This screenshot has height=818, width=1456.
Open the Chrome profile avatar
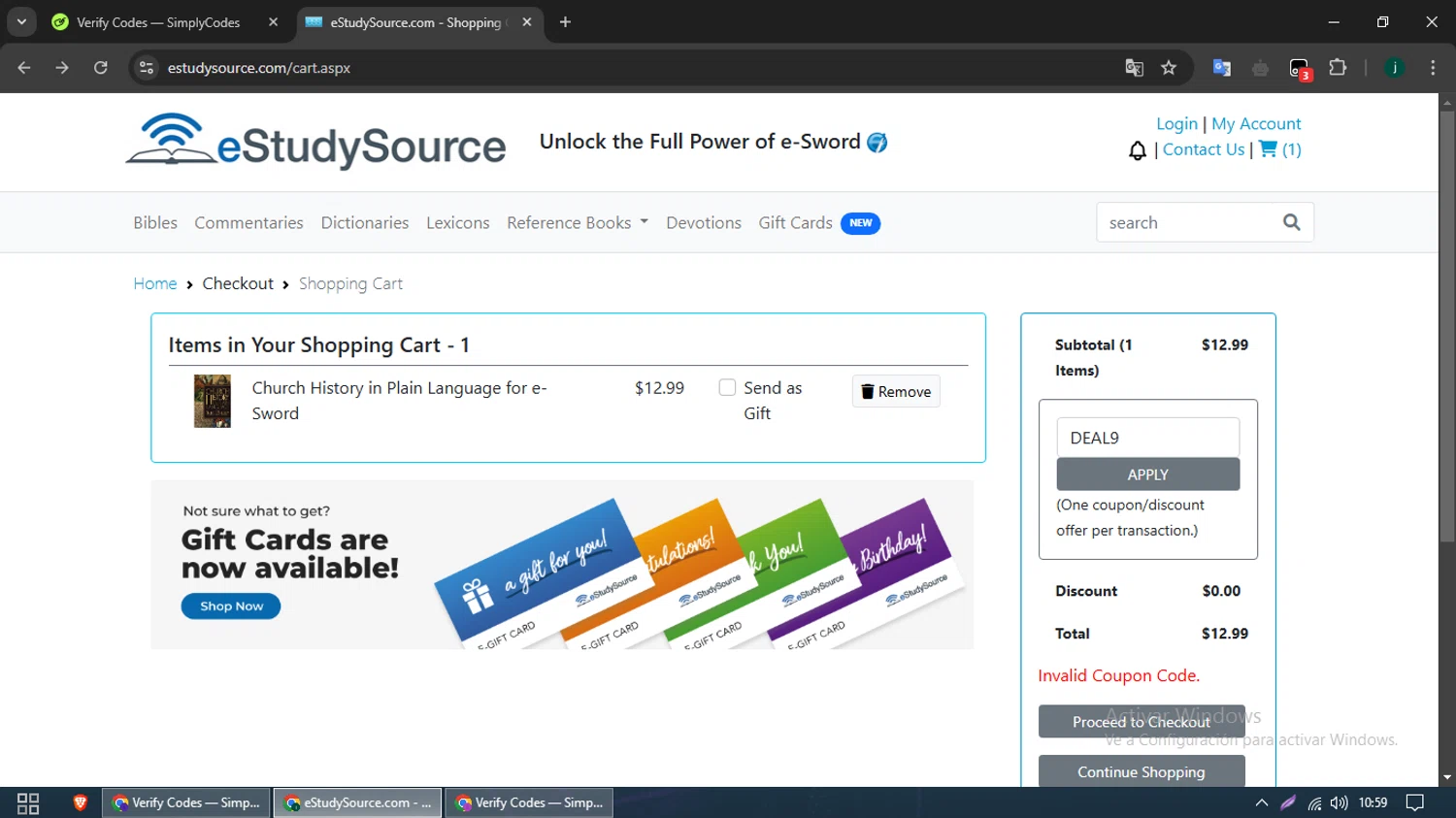(x=1395, y=68)
